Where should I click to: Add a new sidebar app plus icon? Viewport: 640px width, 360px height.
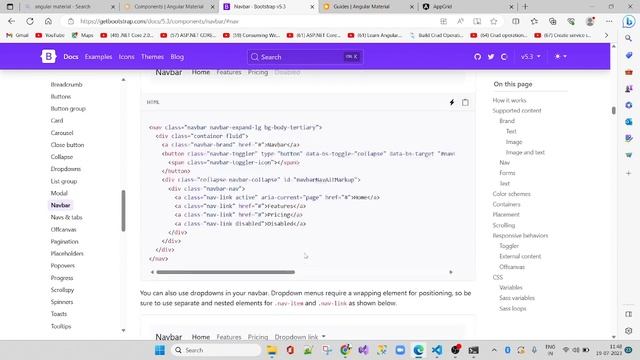click(629, 173)
